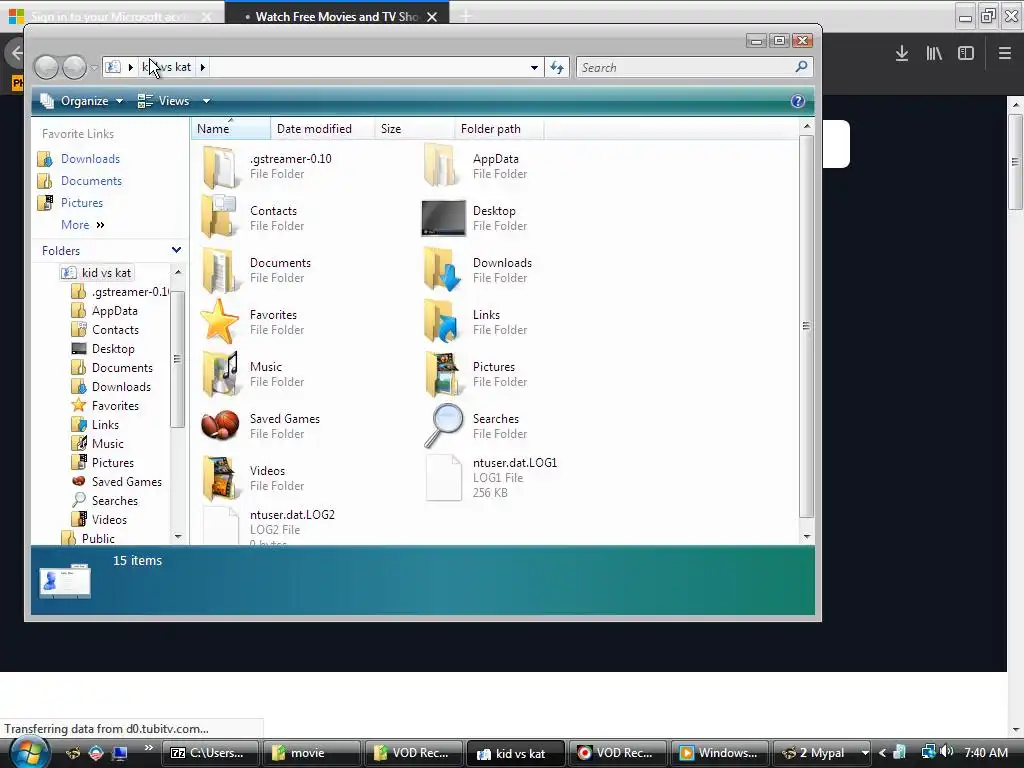Click the Views button in the toolbar

point(164,101)
